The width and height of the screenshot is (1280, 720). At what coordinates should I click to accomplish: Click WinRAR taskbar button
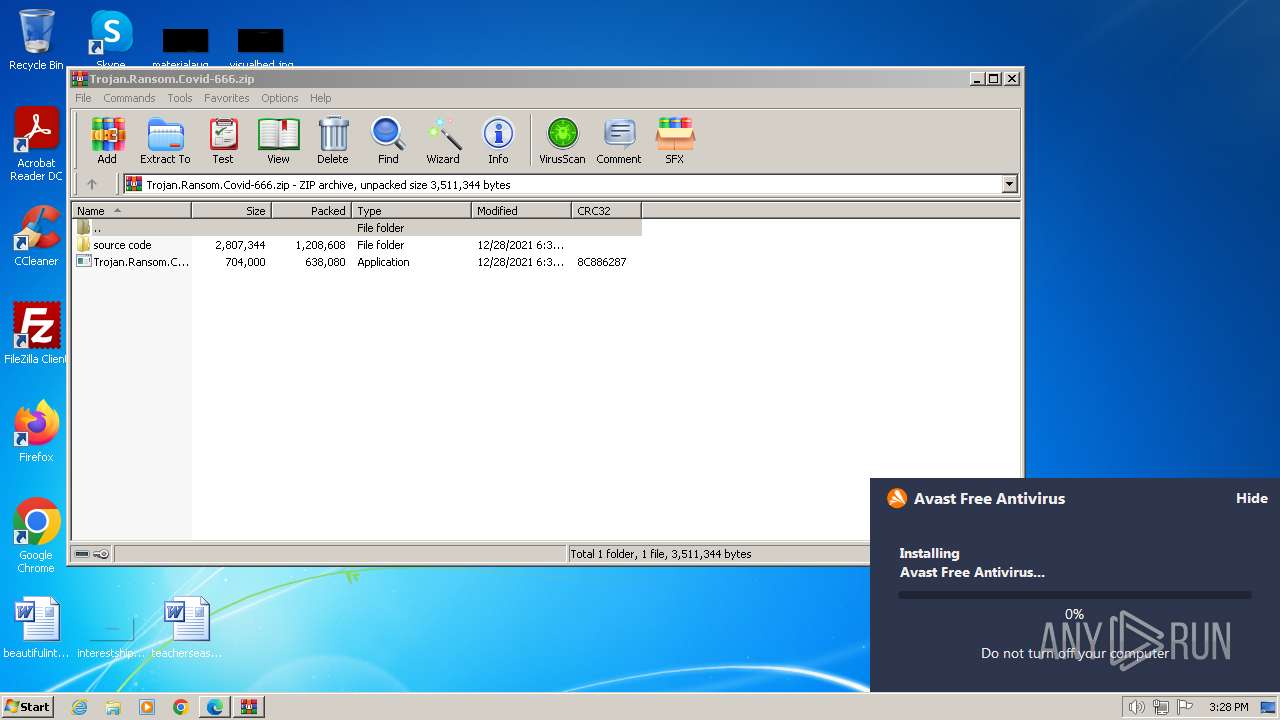tap(249, 707)
